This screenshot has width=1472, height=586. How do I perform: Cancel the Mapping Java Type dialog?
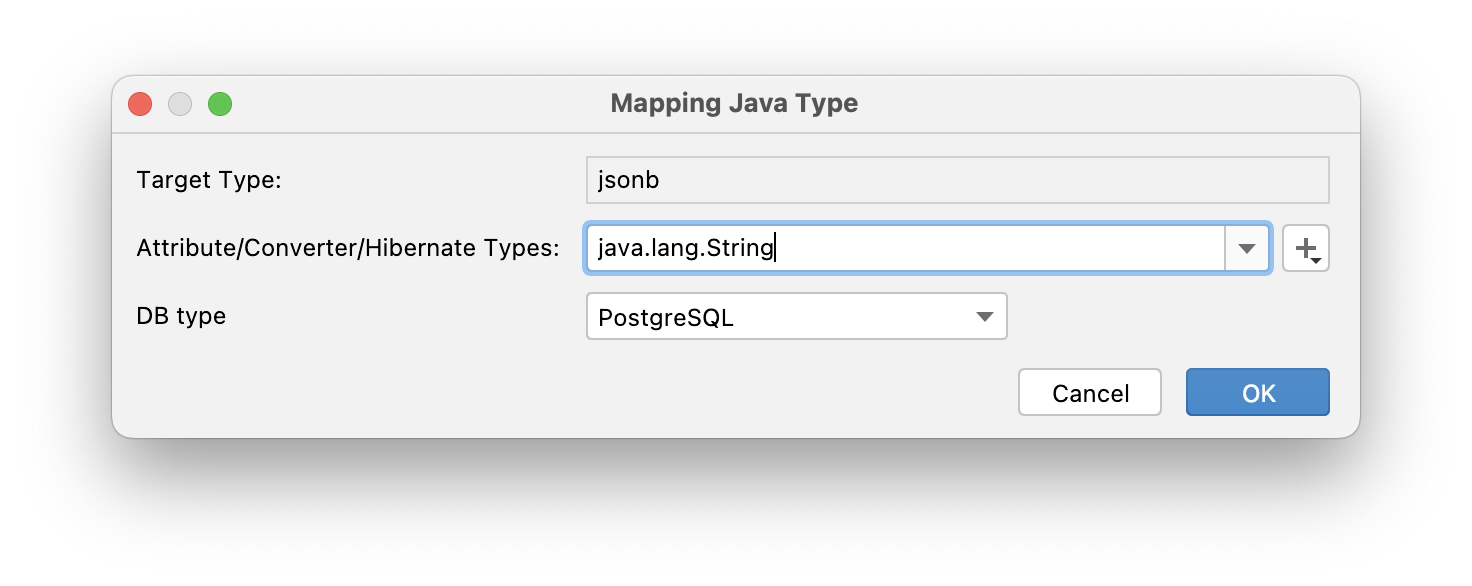click(1089, 392)
